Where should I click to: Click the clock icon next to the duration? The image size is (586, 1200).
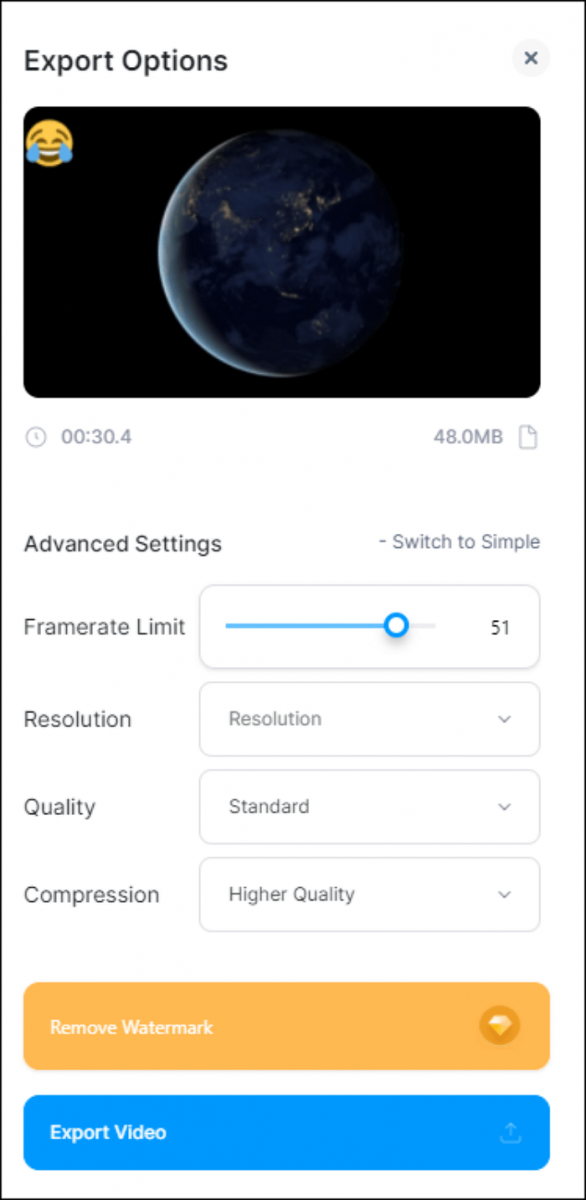[x=35, y=437]
